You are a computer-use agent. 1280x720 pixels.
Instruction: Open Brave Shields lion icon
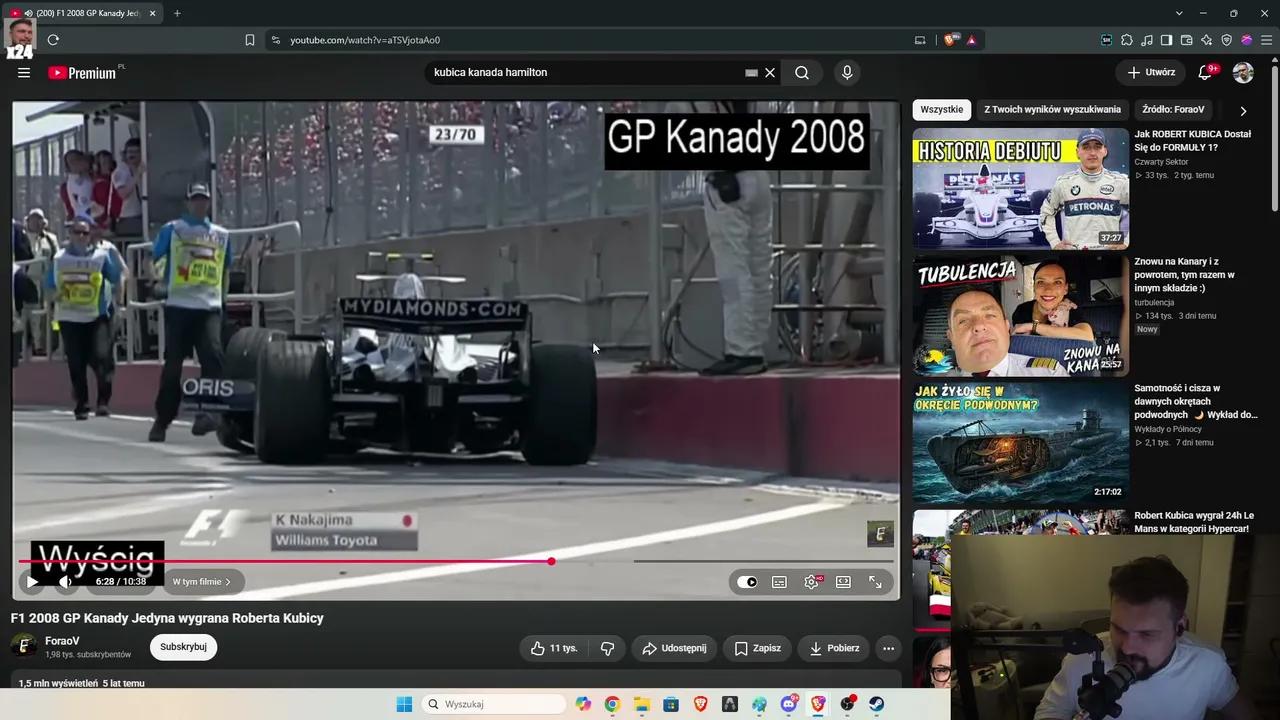point(950,40)
